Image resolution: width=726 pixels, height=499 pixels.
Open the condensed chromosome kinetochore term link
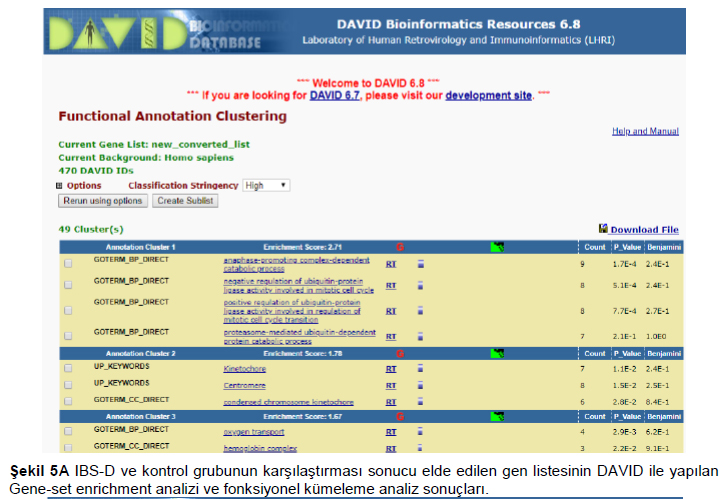(288, 402)
